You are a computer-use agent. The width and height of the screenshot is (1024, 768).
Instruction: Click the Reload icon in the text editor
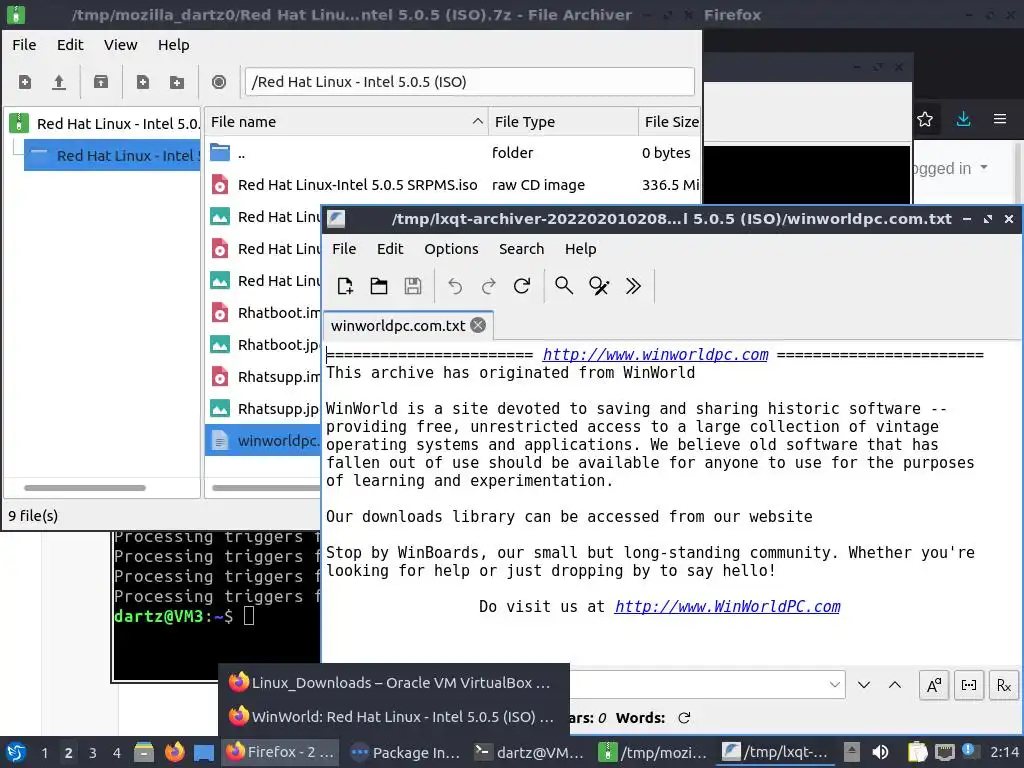click(x=522, y=286)
